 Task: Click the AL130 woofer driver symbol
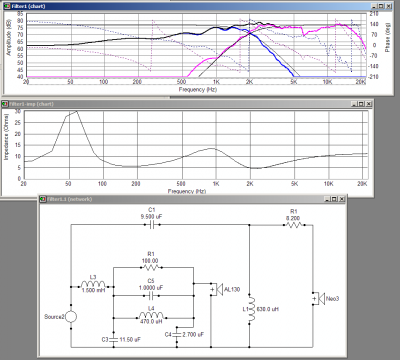coord(216,289)
